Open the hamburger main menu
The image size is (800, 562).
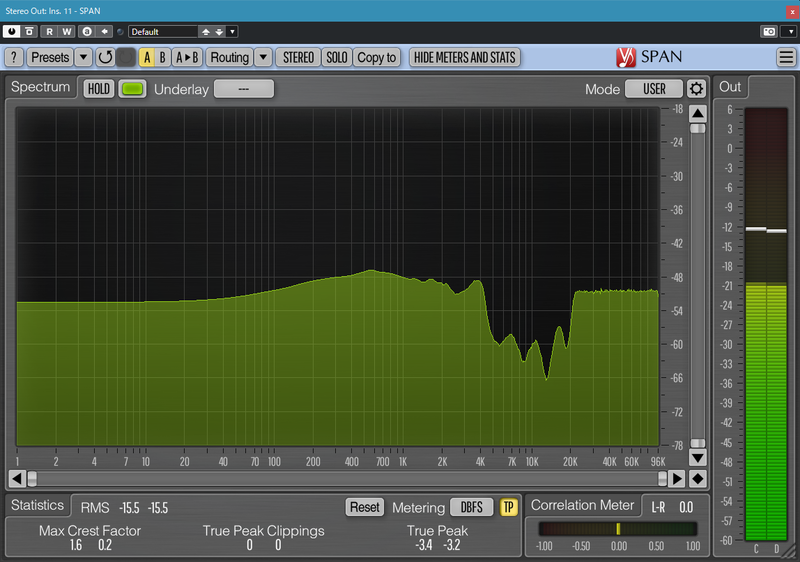[786, 57]
